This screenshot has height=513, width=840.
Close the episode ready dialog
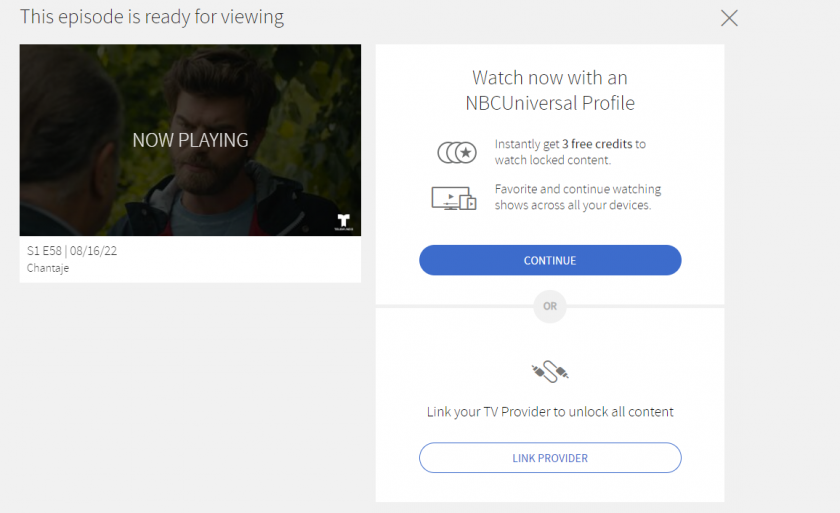click(x=729, y=18)
